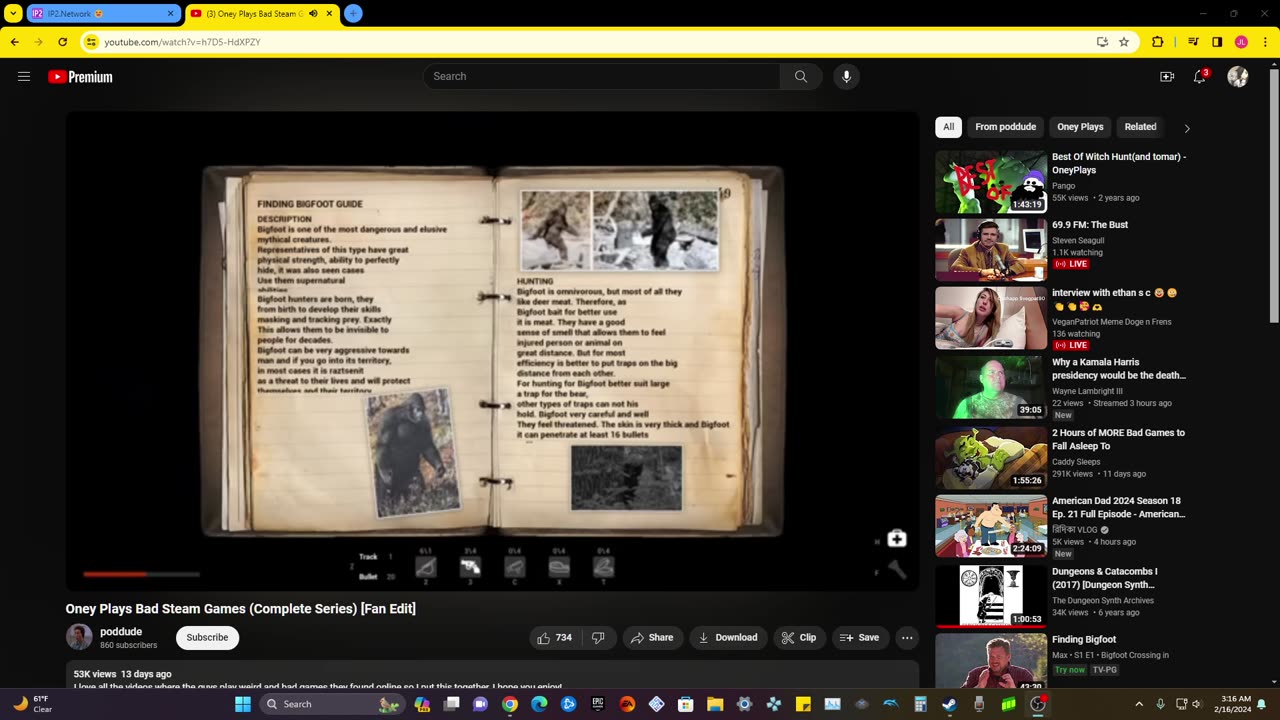Open Kamala Harris presidency video thumbnail

click(x=991, y=387)
